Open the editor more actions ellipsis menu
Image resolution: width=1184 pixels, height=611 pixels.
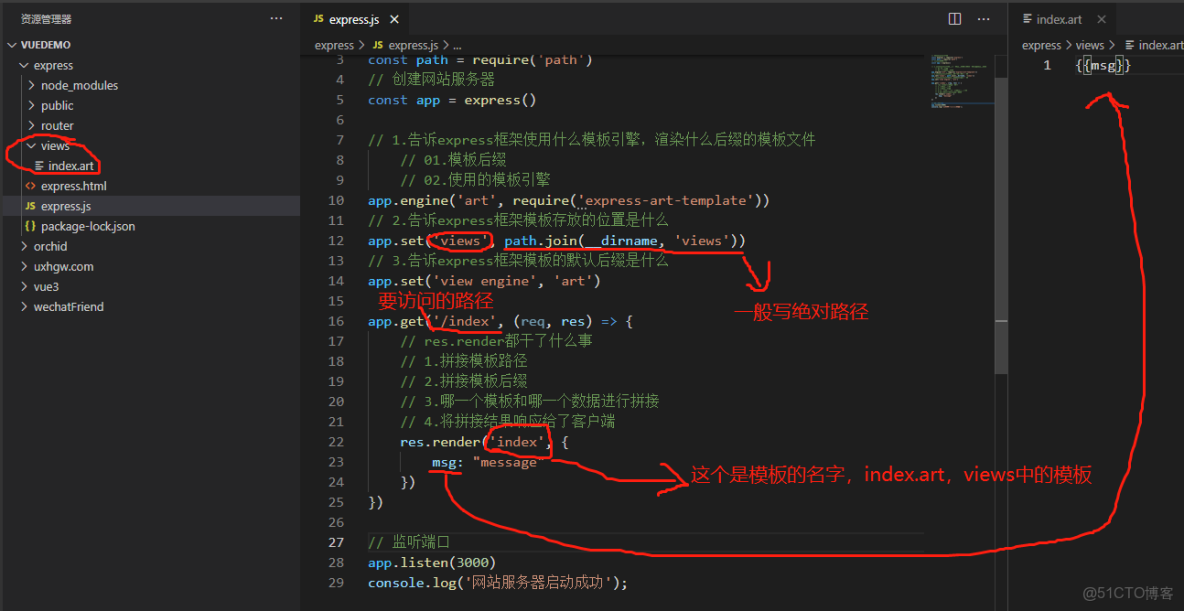tap(983, 18)
